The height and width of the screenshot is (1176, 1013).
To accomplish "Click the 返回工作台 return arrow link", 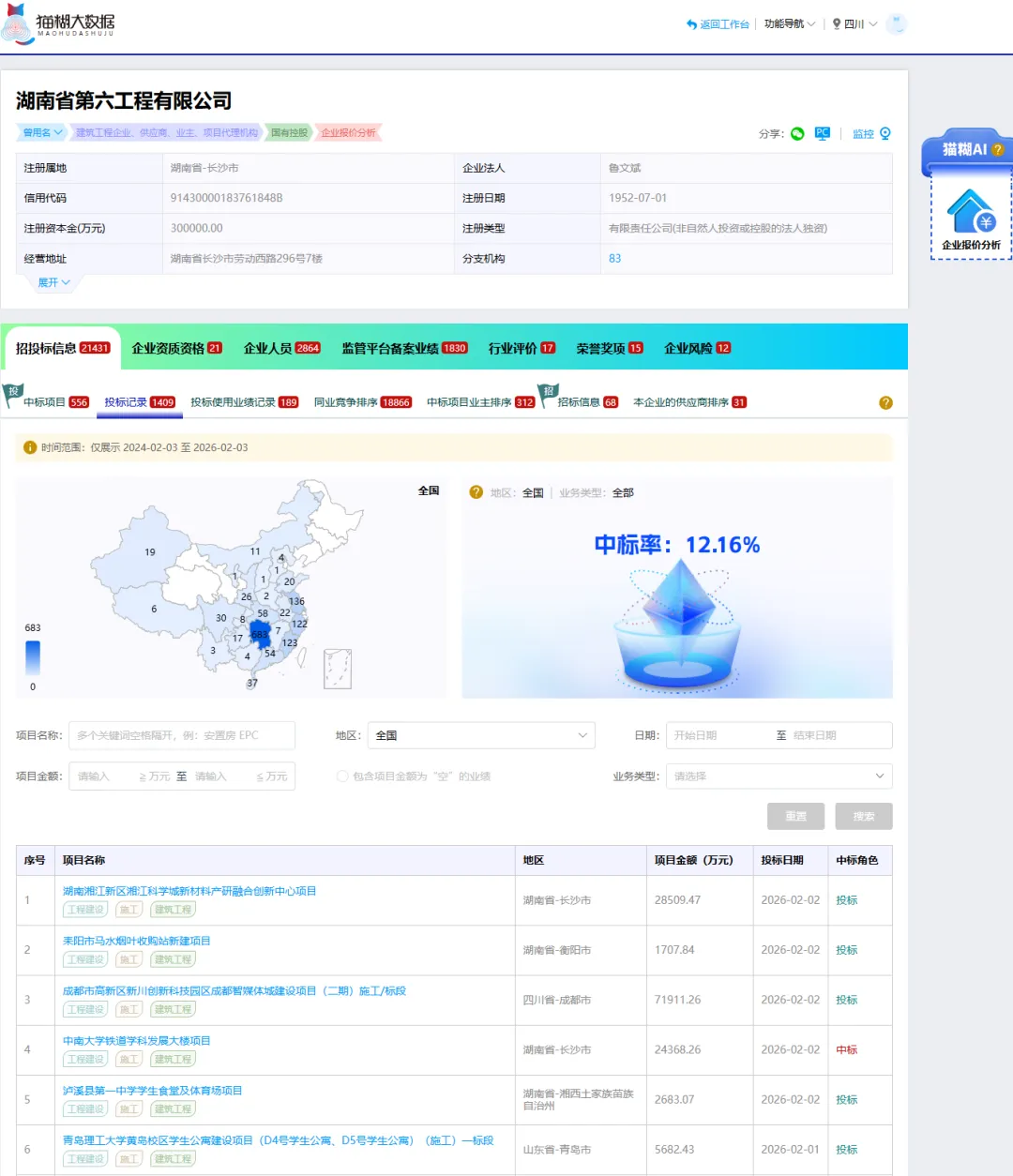I will (x=718, y=24).
